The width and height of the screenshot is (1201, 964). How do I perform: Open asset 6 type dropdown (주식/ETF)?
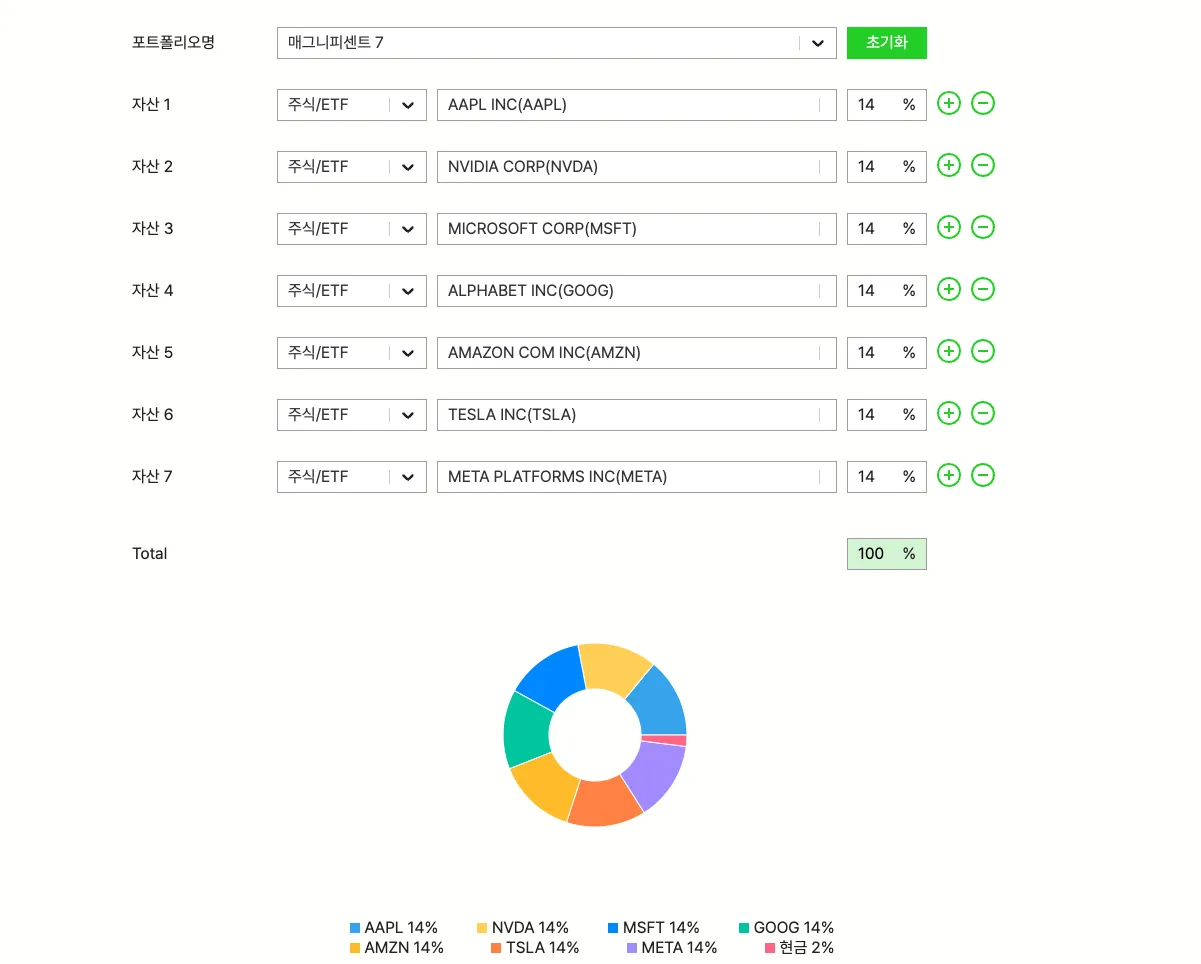click(x=352, y=415)
